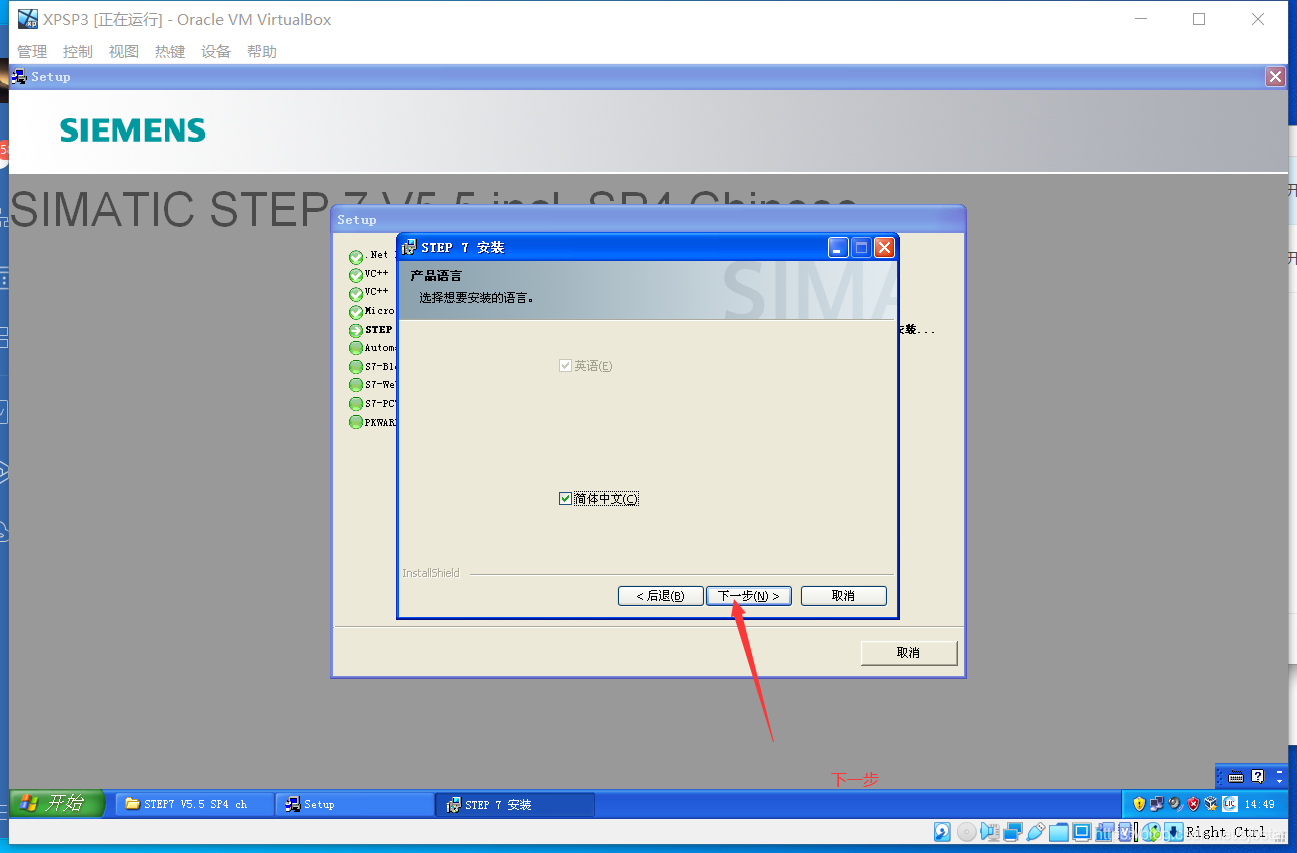Image resolution: width=1297 pixels, height=853 pixels.
Task: Click the green status icon beside Autom component
Action: [x=356, y=348]
